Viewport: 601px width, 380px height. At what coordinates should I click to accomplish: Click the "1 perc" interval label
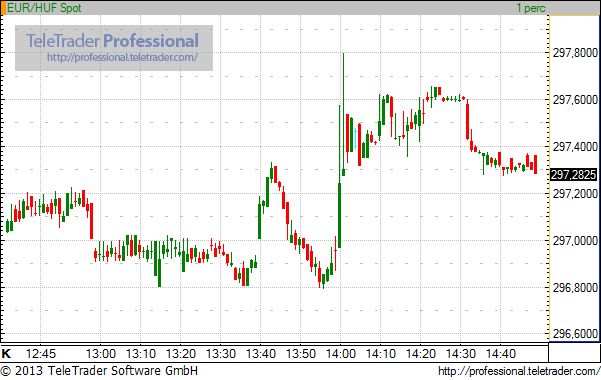pos(530,8)
